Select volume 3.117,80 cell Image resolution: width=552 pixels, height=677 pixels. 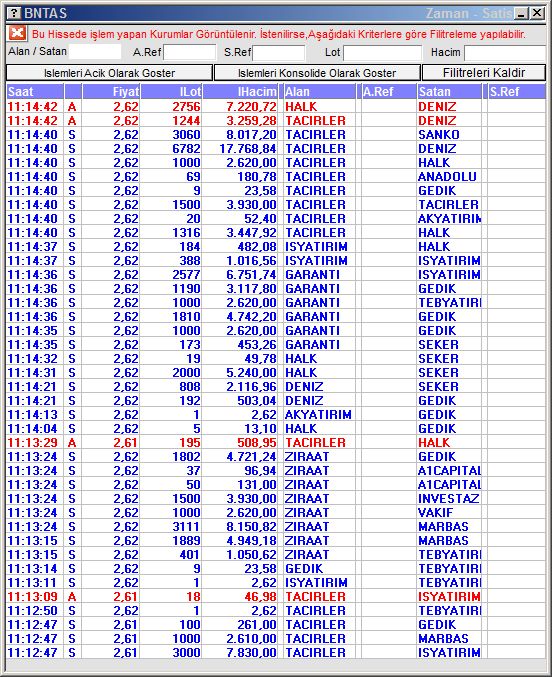coord(240,288)
